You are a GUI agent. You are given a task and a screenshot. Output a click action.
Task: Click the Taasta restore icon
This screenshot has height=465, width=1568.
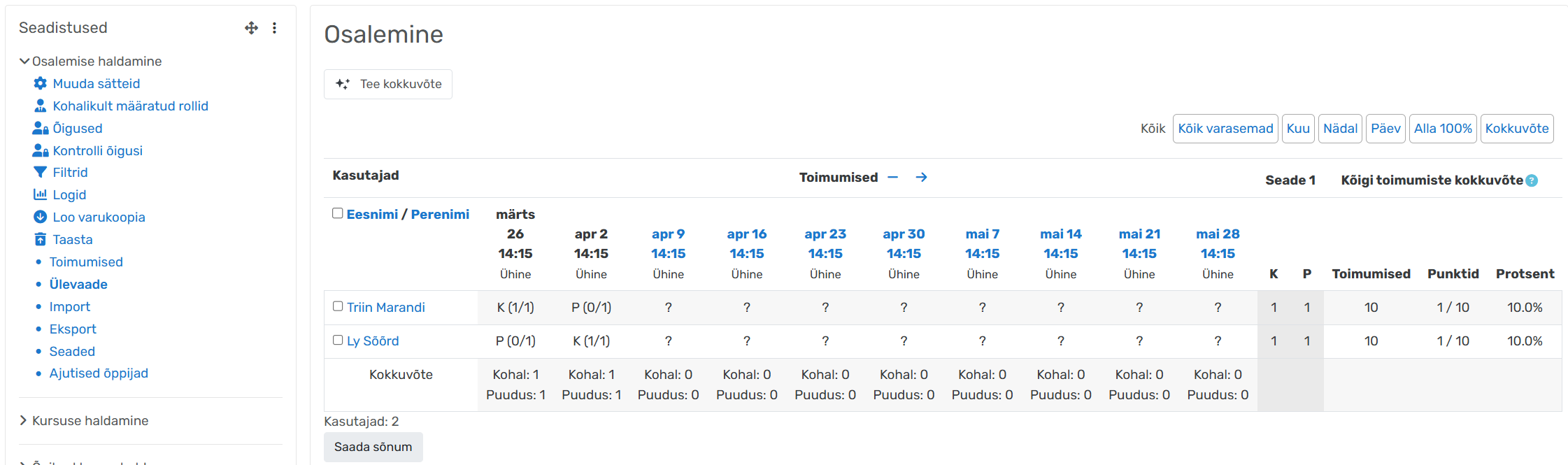point(41,240)
